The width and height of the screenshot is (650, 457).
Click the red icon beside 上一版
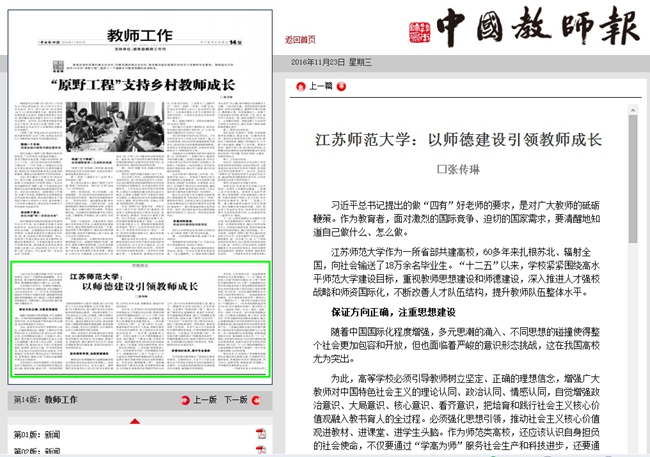(x=185, y=400)
